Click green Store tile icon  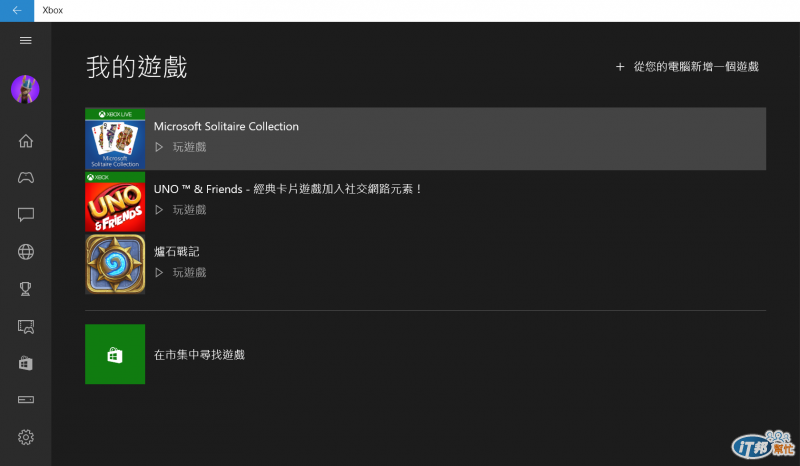115,354
